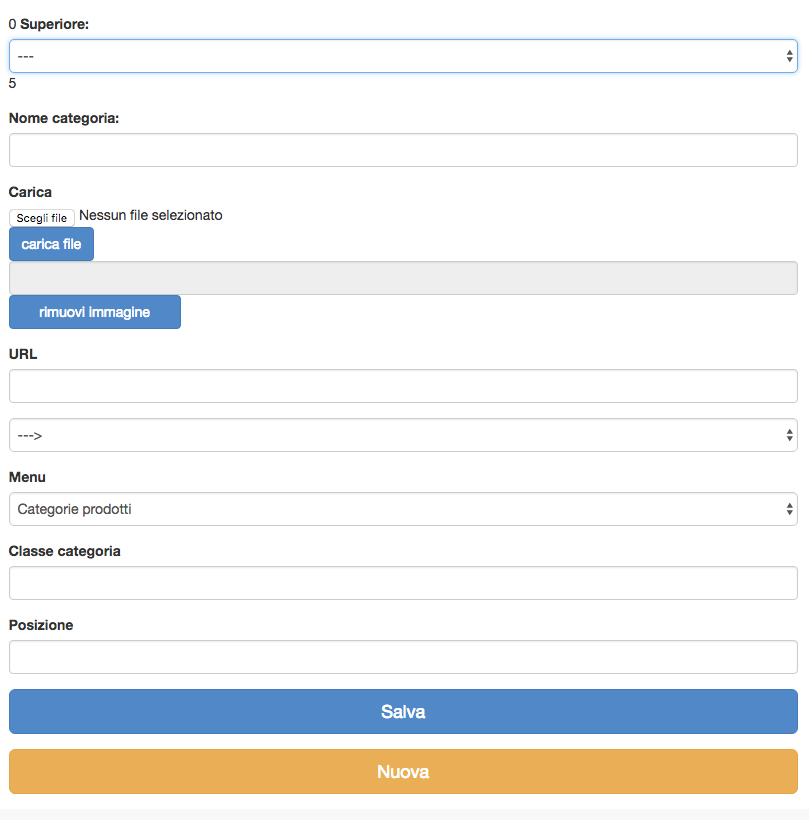
Task: Click the greyed-out image path field
Action: click(x=403, y=278)
